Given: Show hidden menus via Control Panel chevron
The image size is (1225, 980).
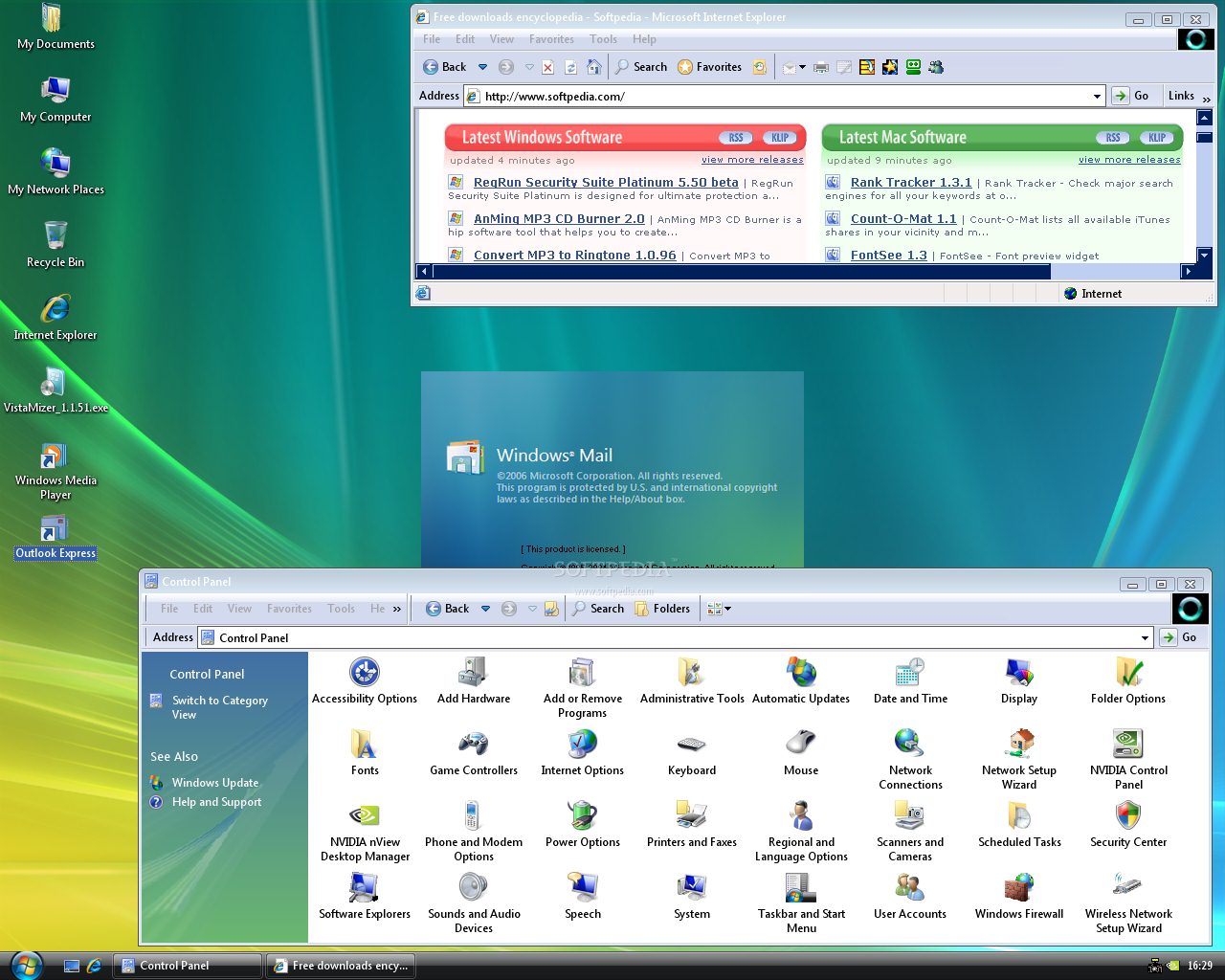Looking at the screenshot, I should click(x=397, y=609).
